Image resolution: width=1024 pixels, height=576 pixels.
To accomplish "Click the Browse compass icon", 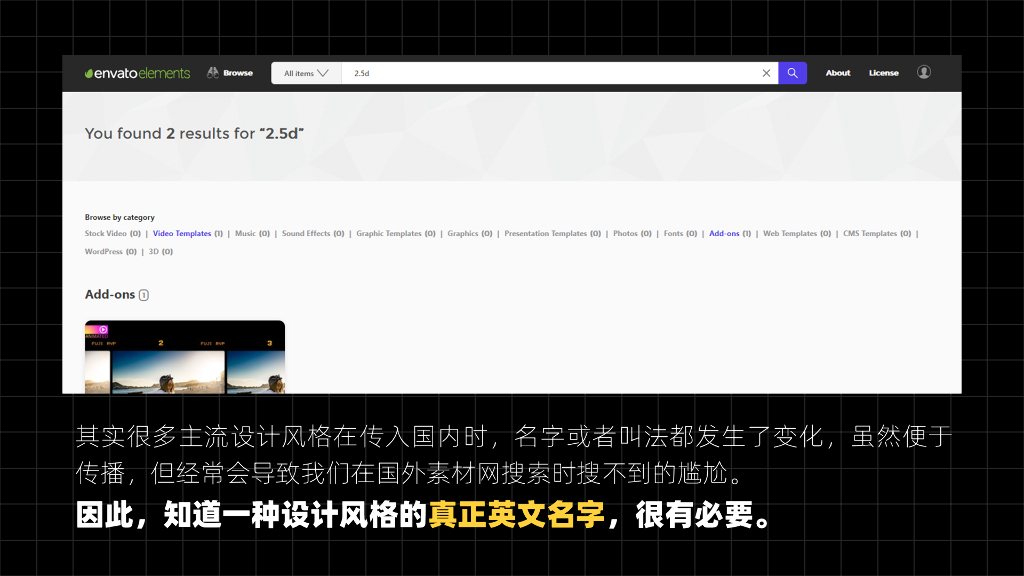I will [x=211, y=72].
